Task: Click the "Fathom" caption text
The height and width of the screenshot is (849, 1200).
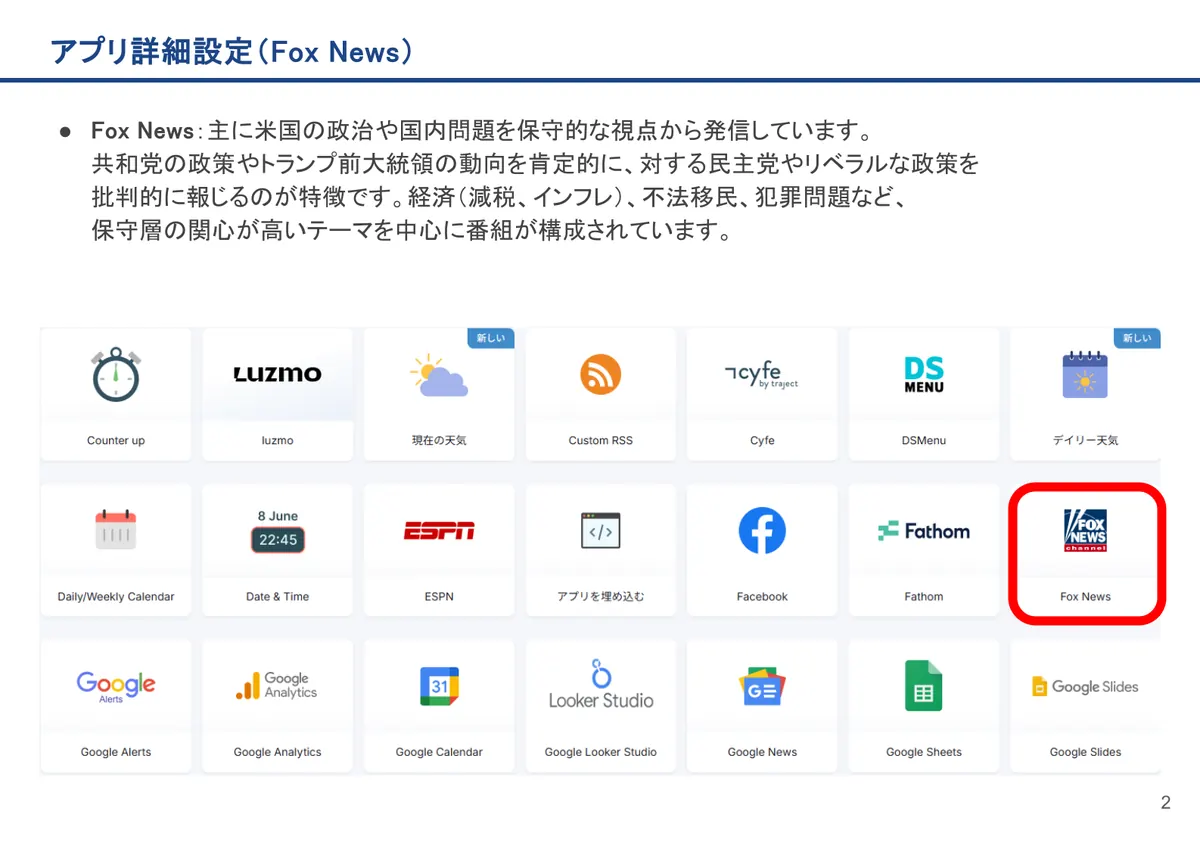Action: coord(924,596)
